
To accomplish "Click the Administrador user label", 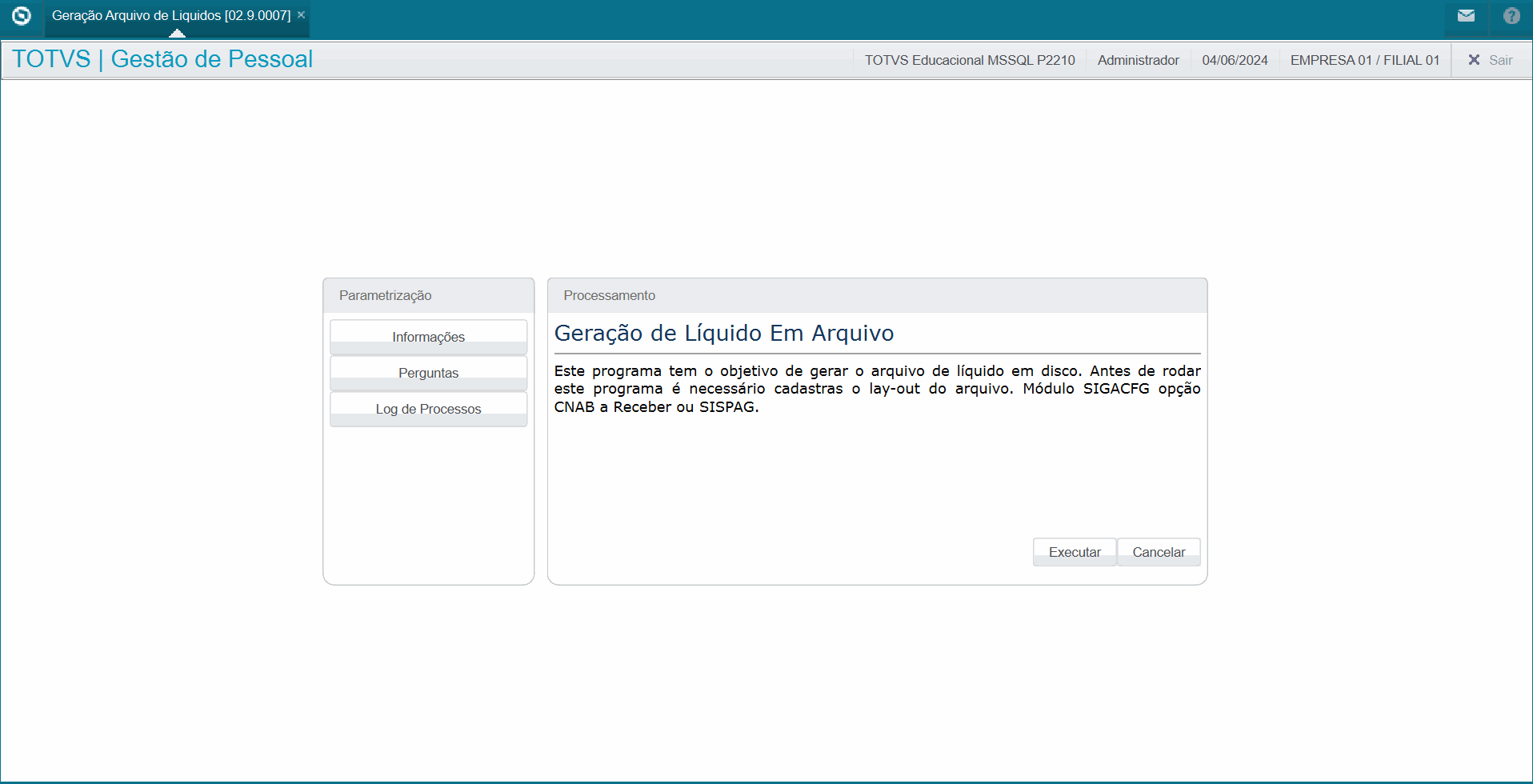I will click(1138, 60).
